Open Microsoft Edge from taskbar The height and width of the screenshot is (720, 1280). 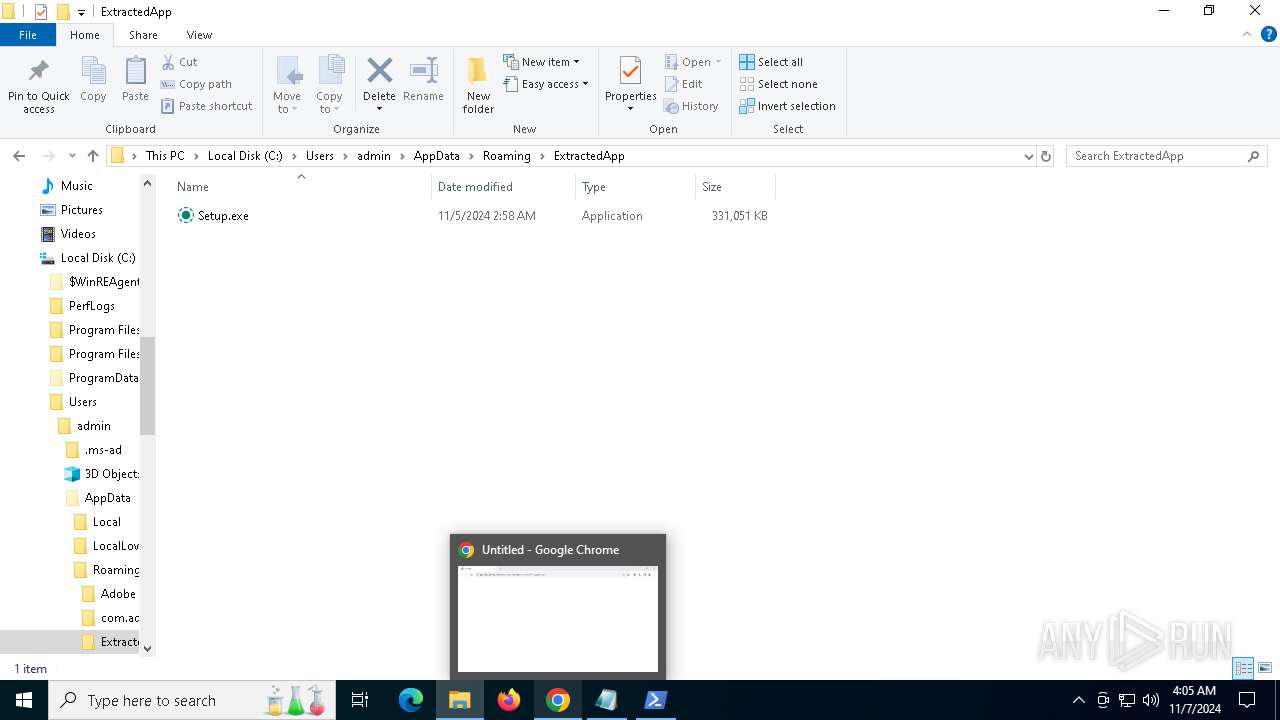tap(411, 700)
